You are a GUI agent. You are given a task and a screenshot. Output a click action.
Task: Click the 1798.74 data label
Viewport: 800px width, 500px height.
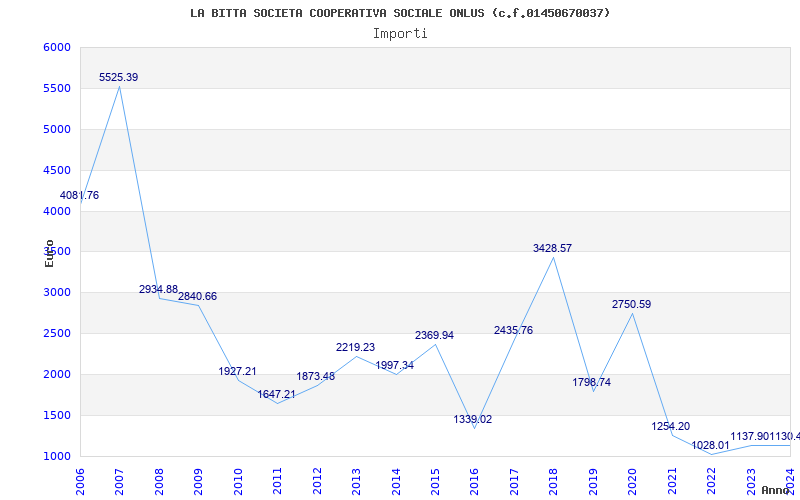[591, 383]
